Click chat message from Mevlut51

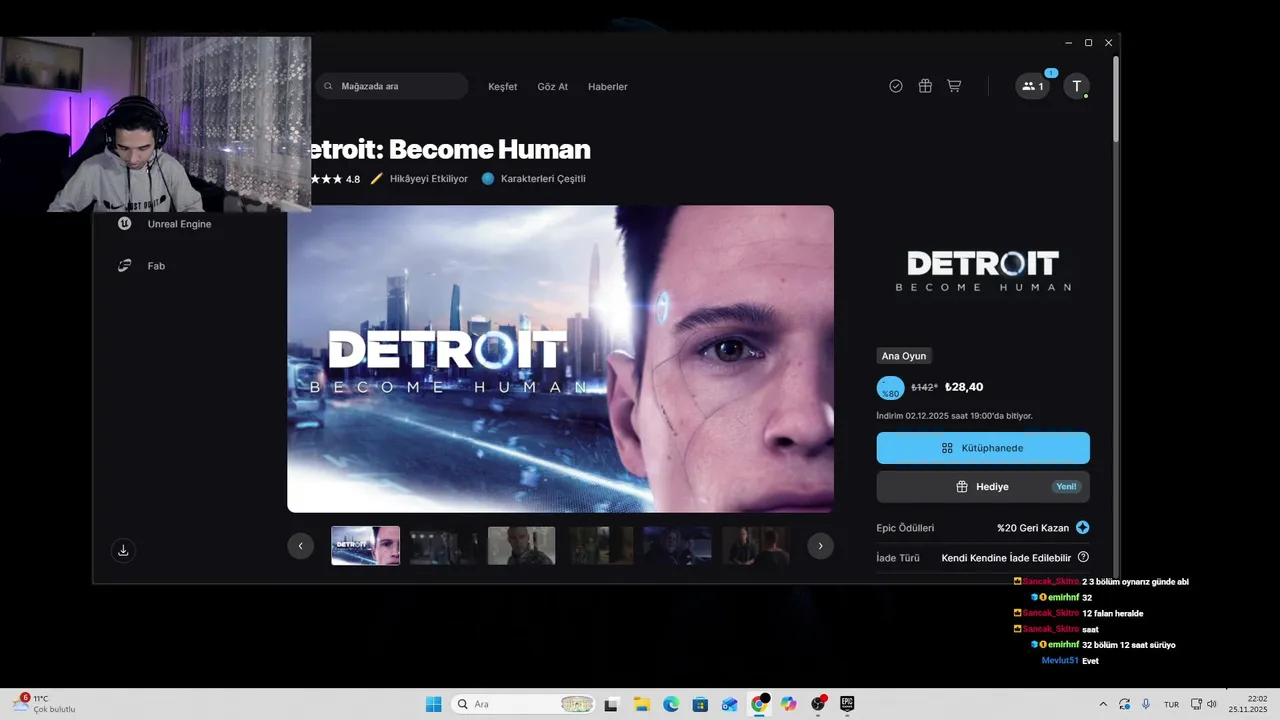pyautogui.click(x=1070, y=661)
